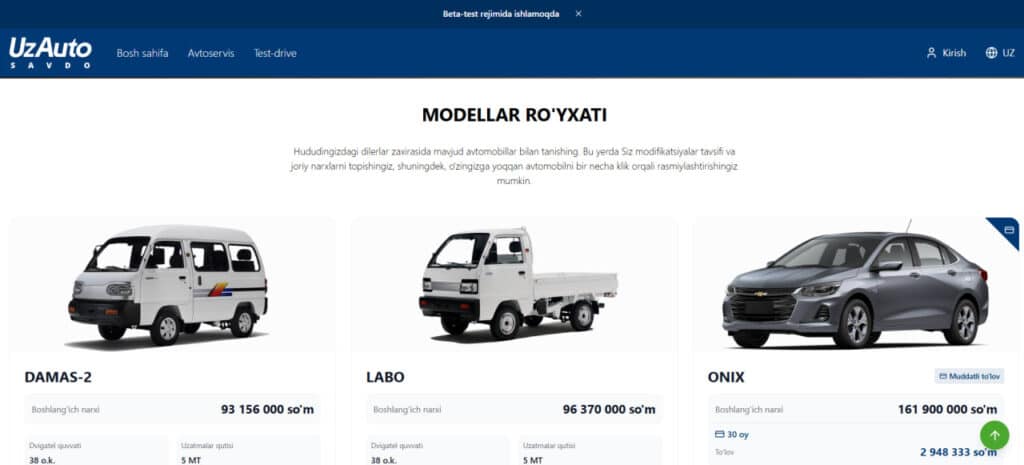Viewport: 1024px width, 465px height.
Task: Click the card icon next to 30 oy
Action: (720, 434)
